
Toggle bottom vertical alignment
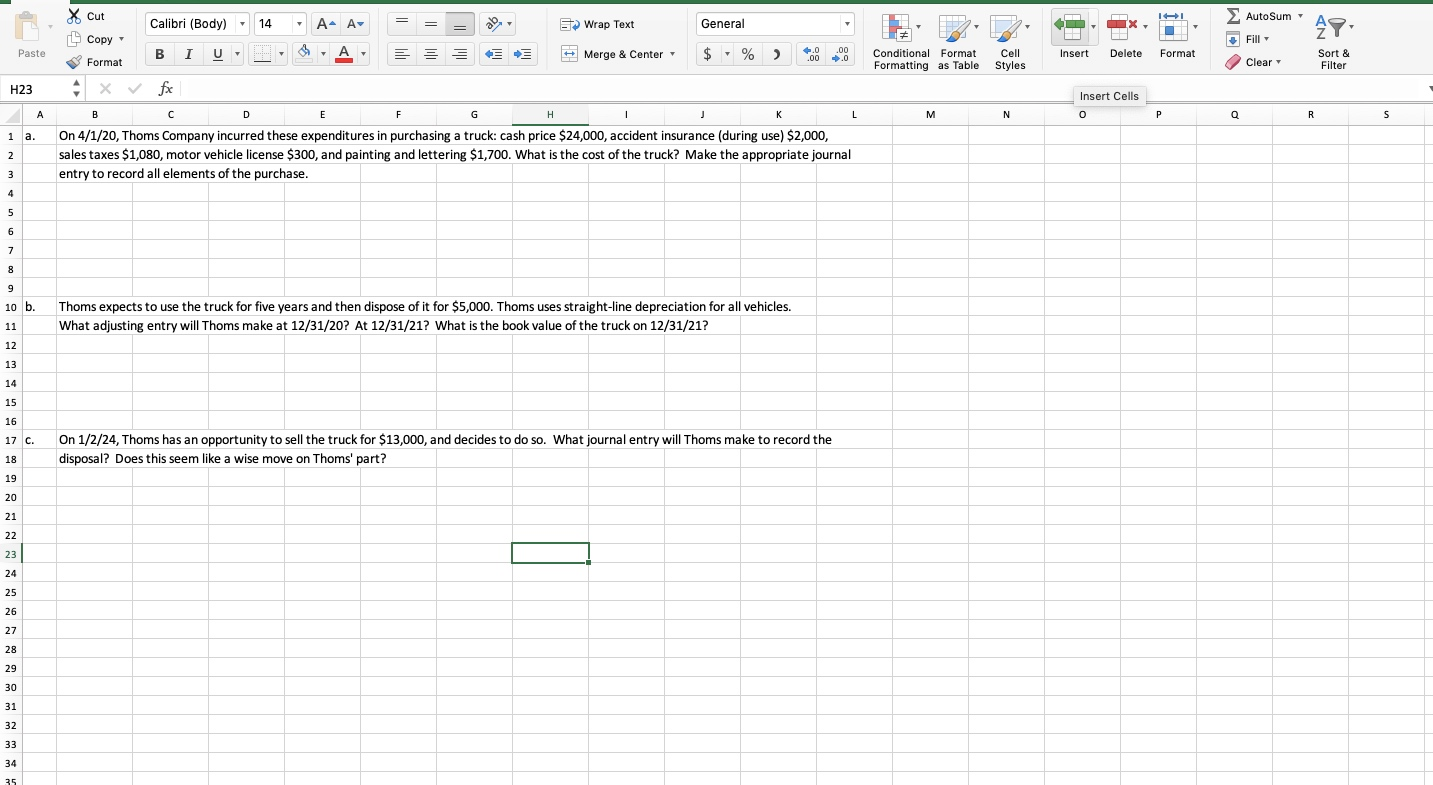(x=460, y=24)
